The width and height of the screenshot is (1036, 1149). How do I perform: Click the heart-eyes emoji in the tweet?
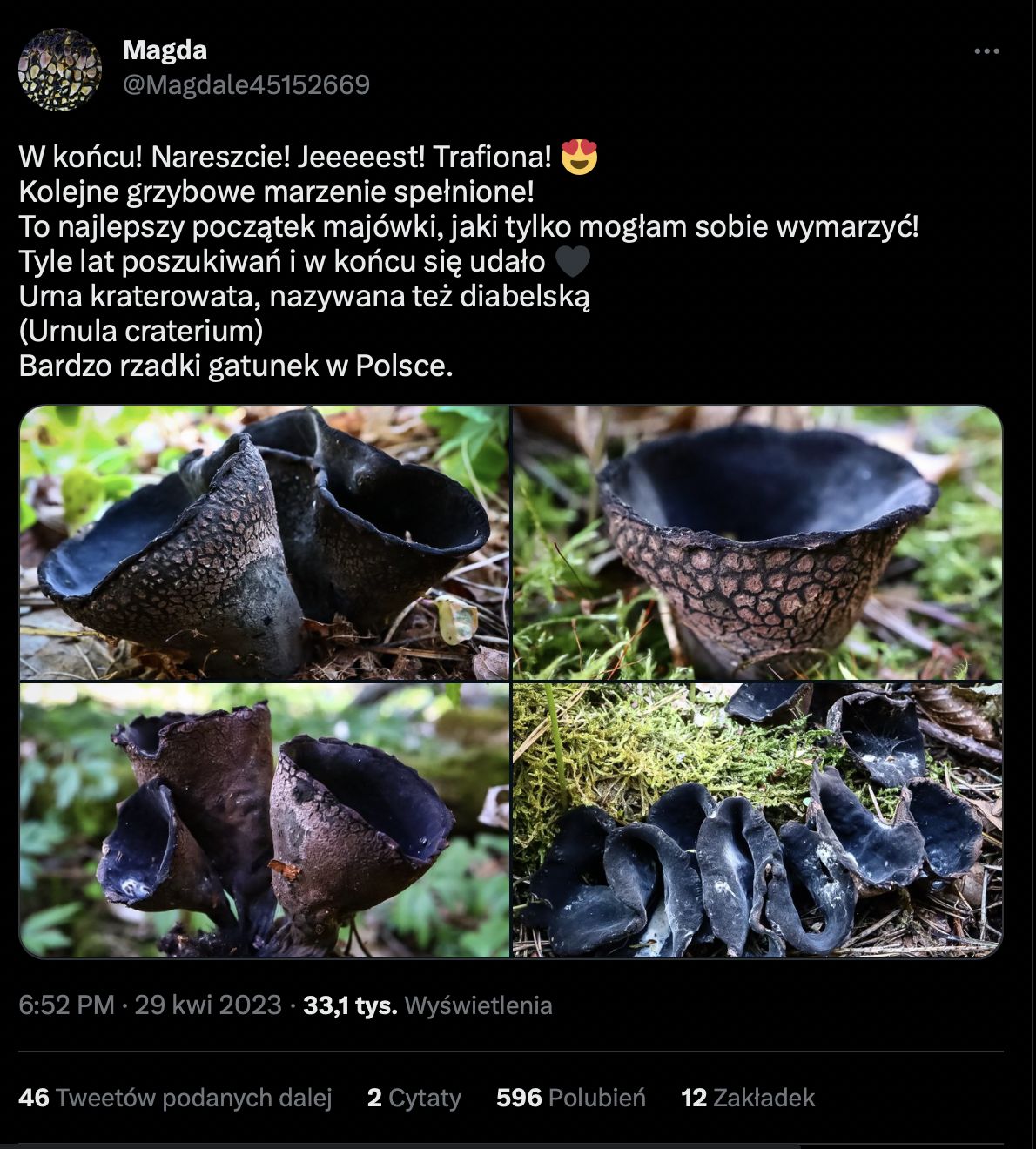pos(580,157)
